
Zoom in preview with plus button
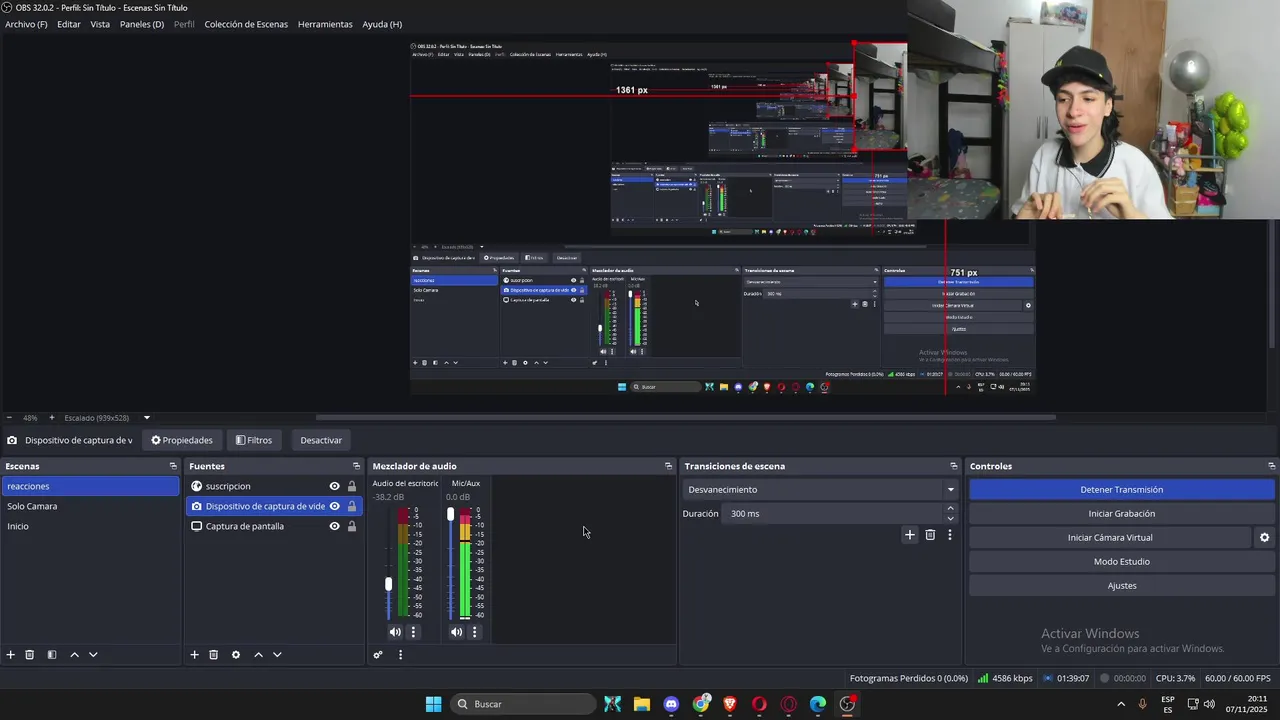[x=52, y=418]
